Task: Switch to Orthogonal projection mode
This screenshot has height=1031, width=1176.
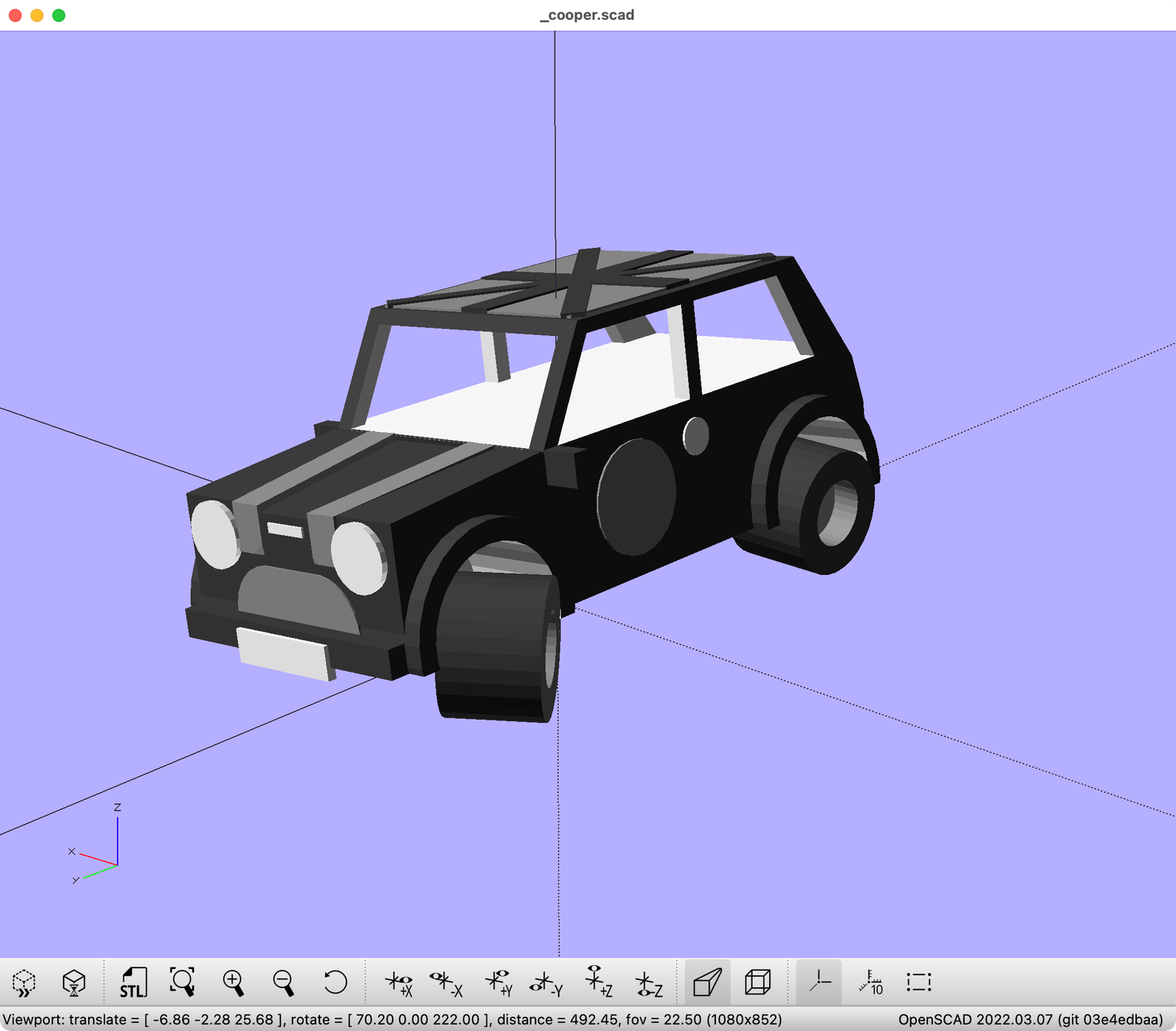Action: tap(757, 983)
